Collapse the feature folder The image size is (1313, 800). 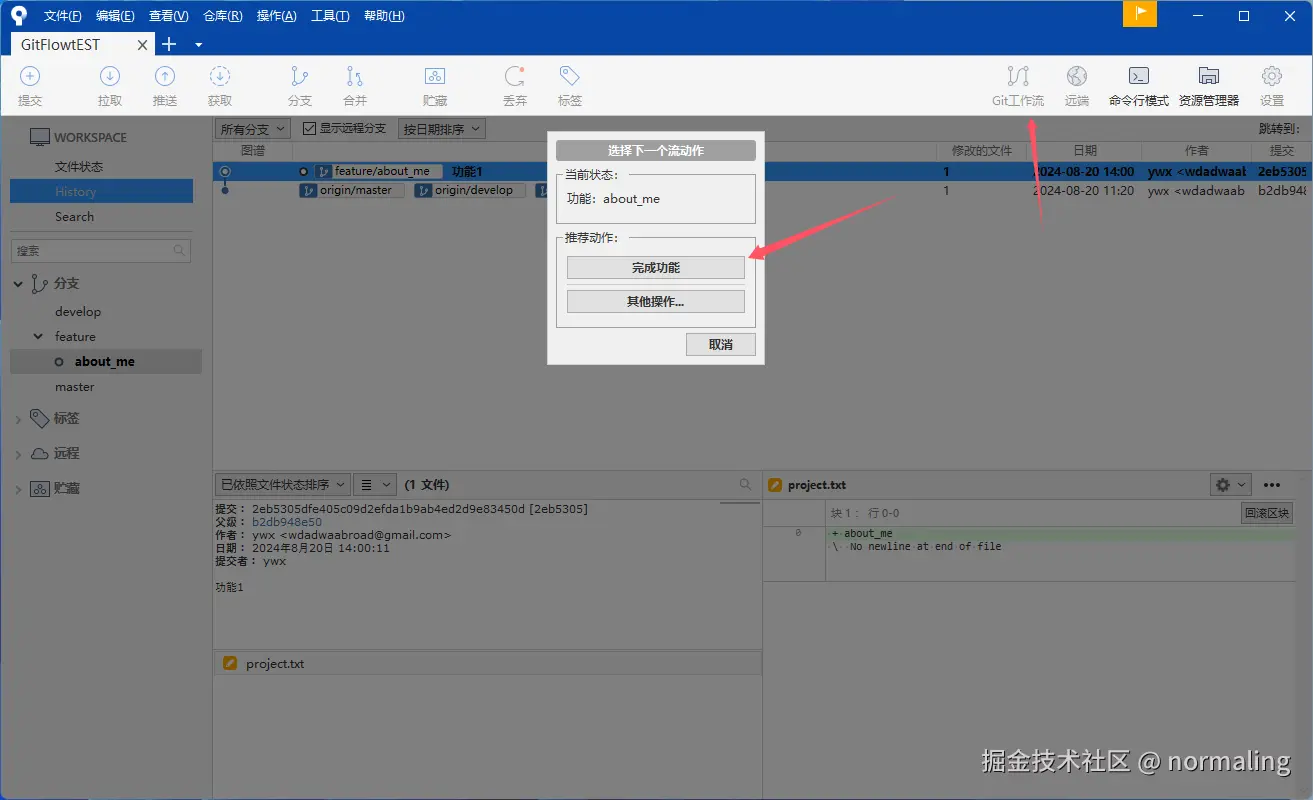point(39,337)
